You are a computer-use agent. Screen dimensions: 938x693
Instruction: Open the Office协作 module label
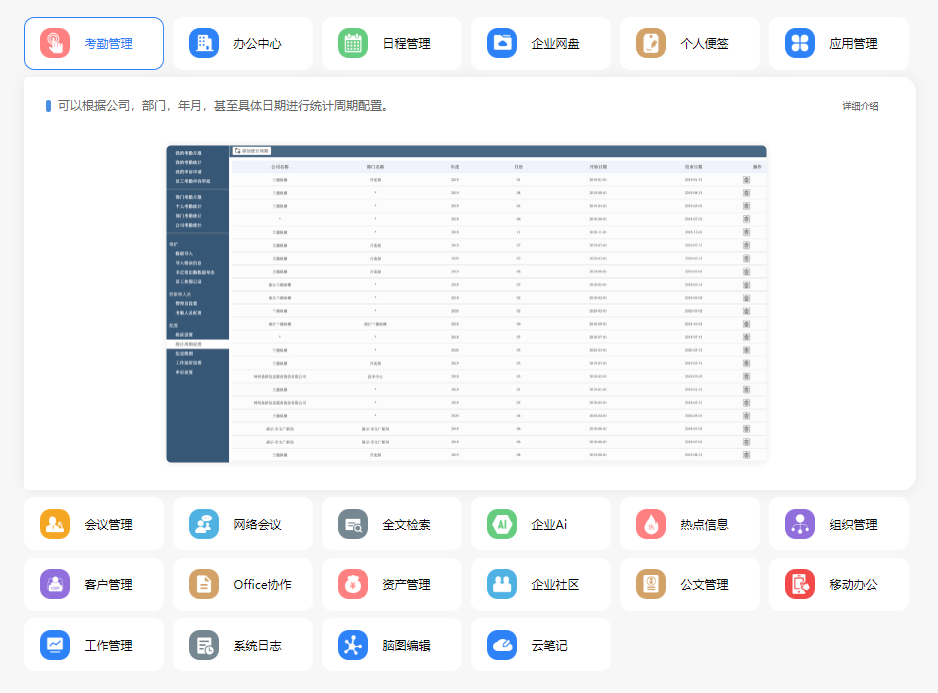click(x=263, y=585)
